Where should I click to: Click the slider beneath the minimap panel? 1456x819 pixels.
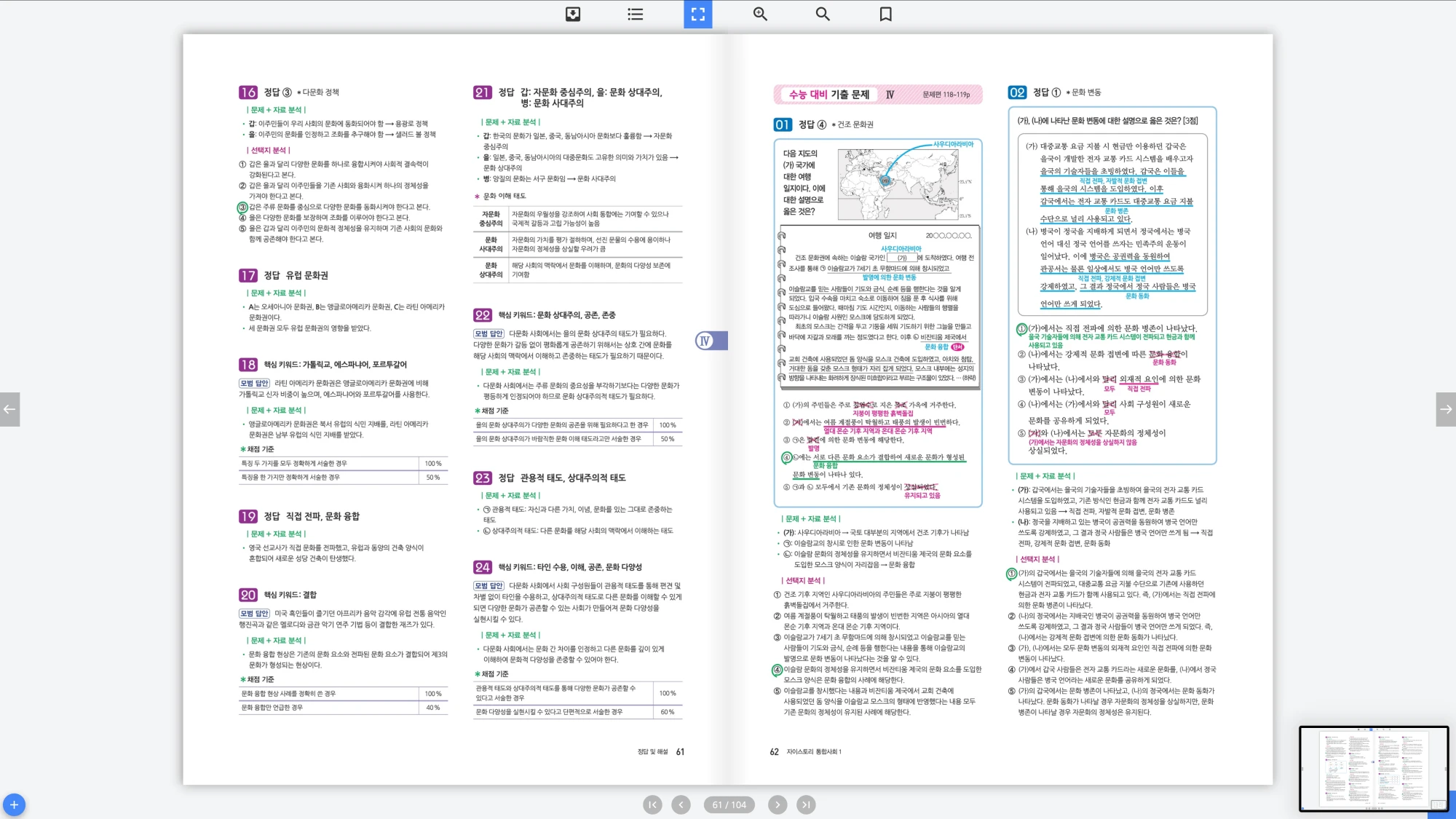(1373, 810)
